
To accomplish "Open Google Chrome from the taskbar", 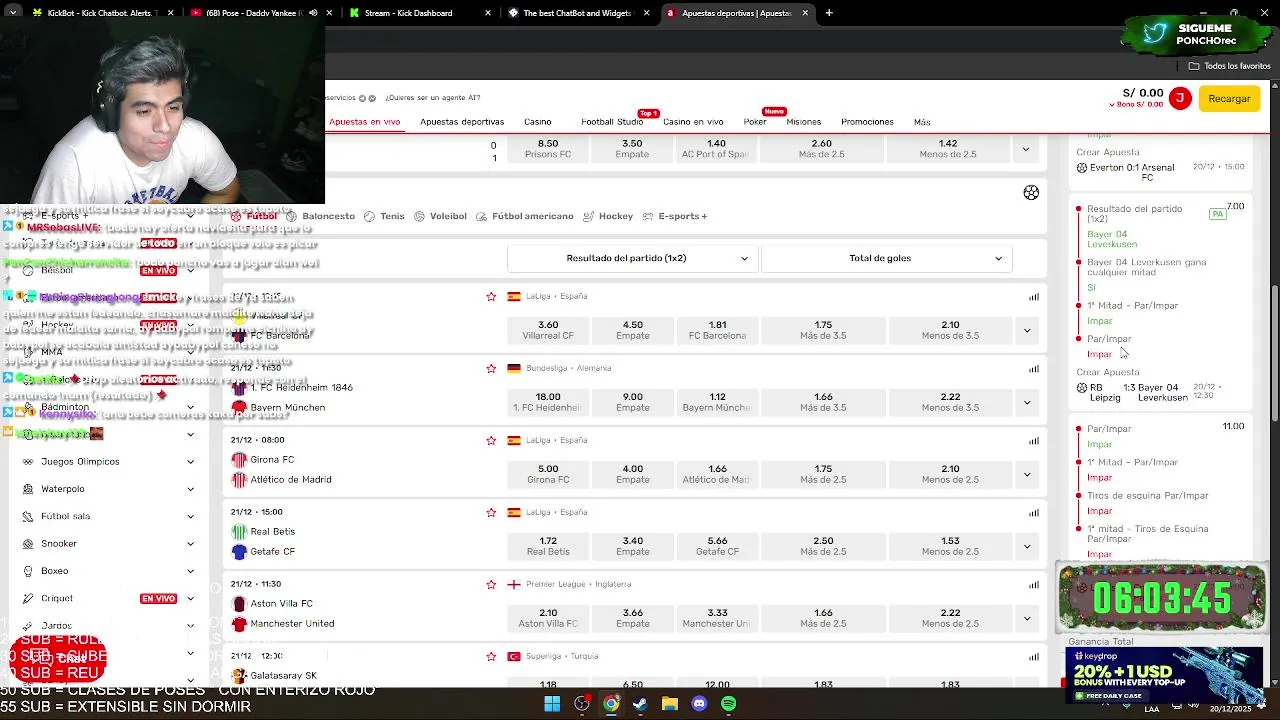I will coord(611,704).
